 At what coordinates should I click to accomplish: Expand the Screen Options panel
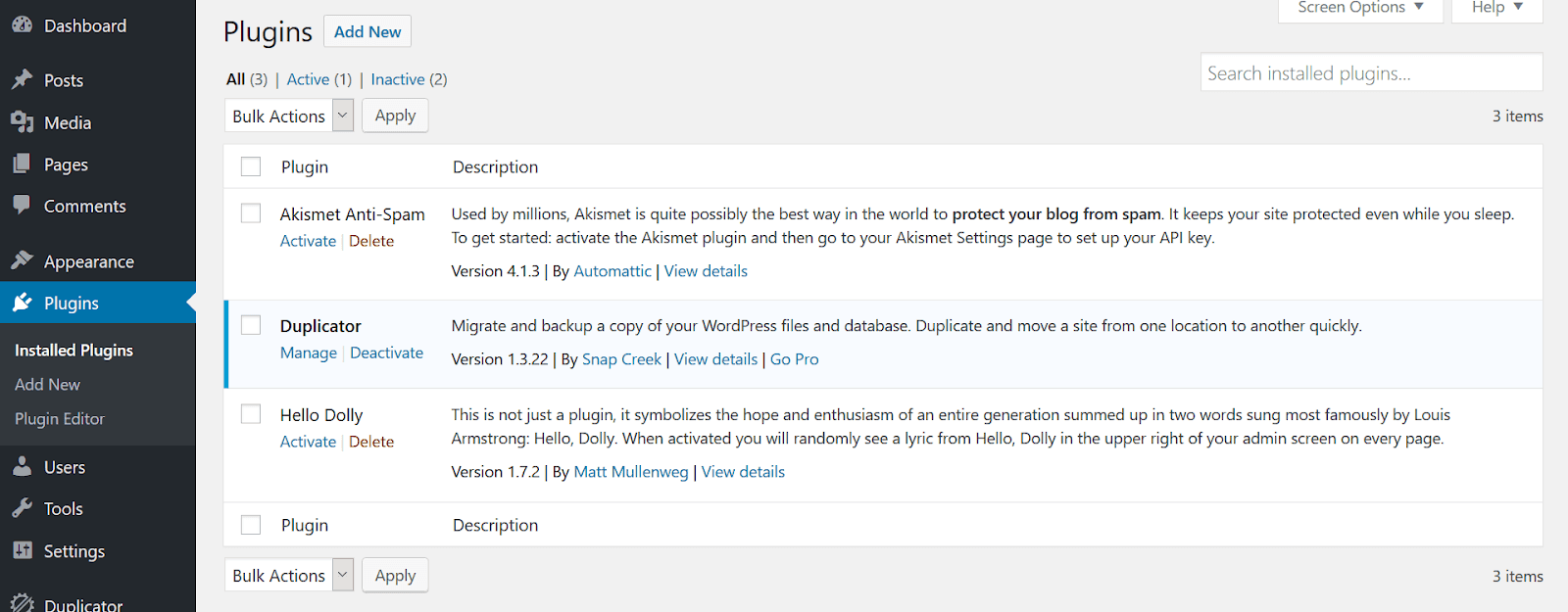1360,8
